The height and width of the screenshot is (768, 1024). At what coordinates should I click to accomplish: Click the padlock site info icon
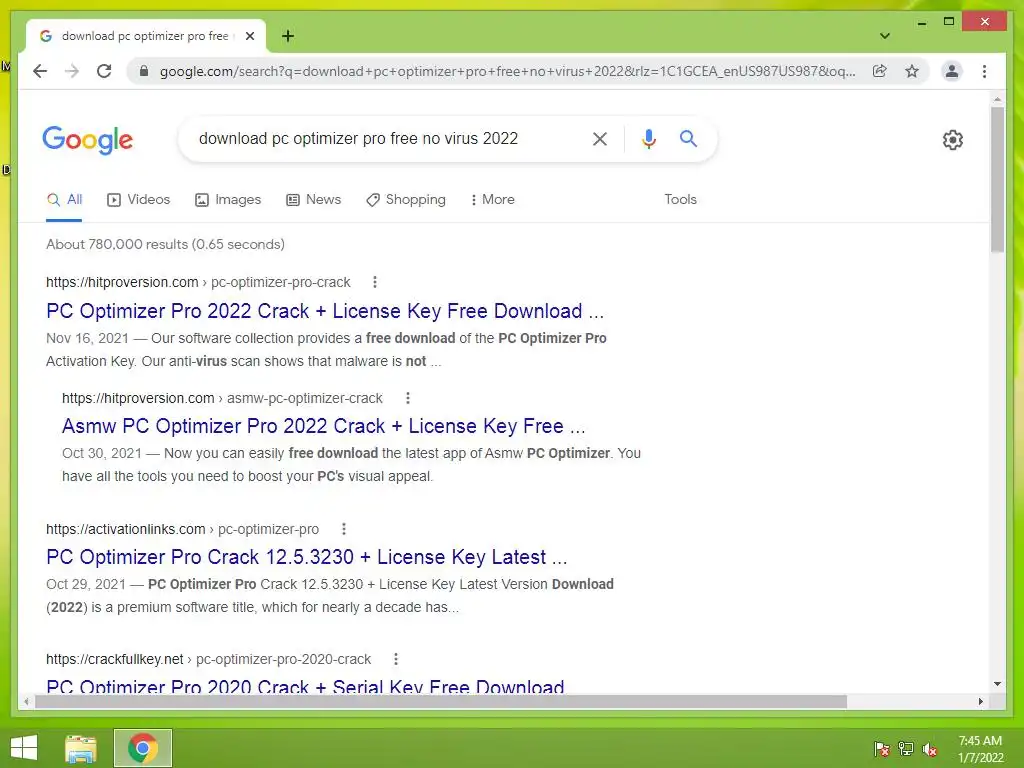coord(144,71)
